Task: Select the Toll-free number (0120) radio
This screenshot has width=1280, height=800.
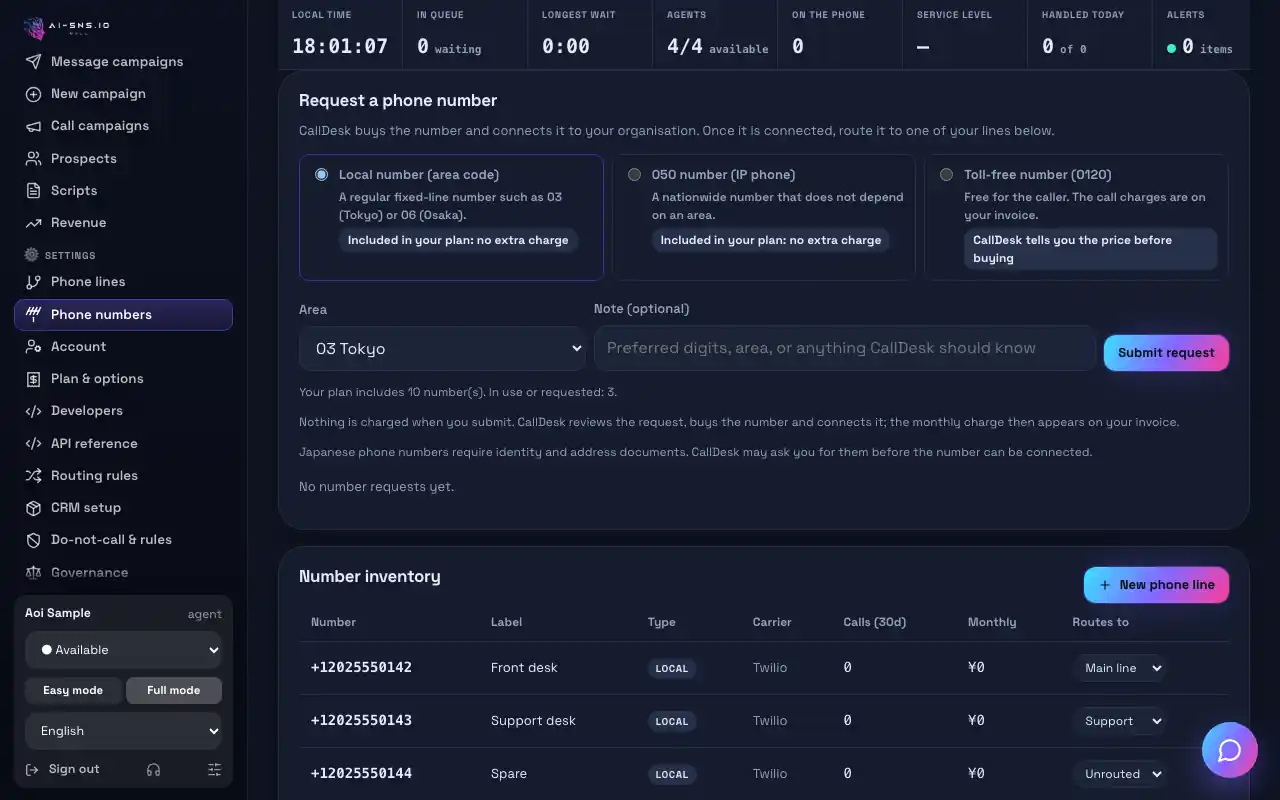Action: (946, 174)
